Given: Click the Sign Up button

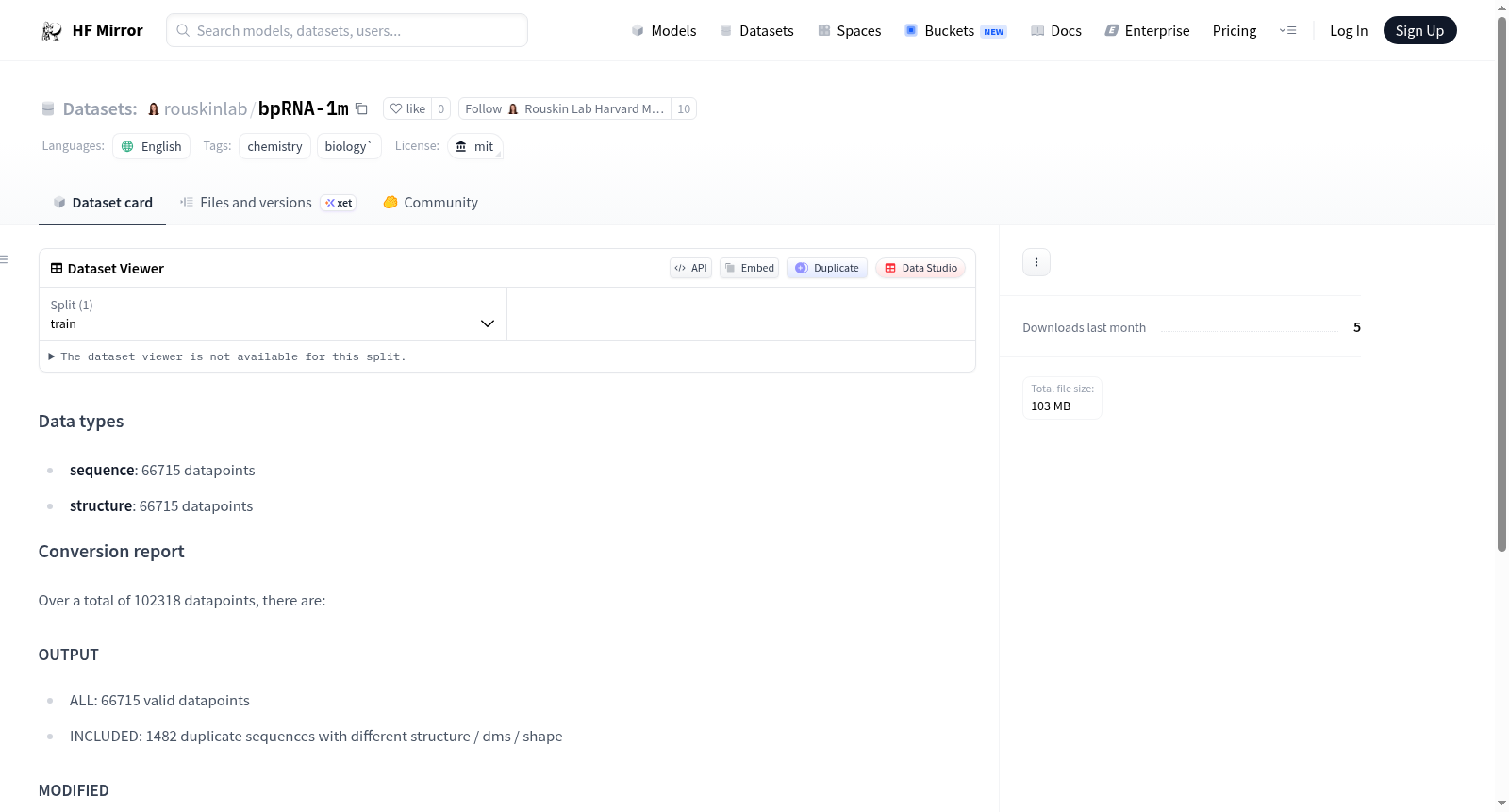Looking at the screenshot, I should pyautogui.click(x=1419, y=31).
